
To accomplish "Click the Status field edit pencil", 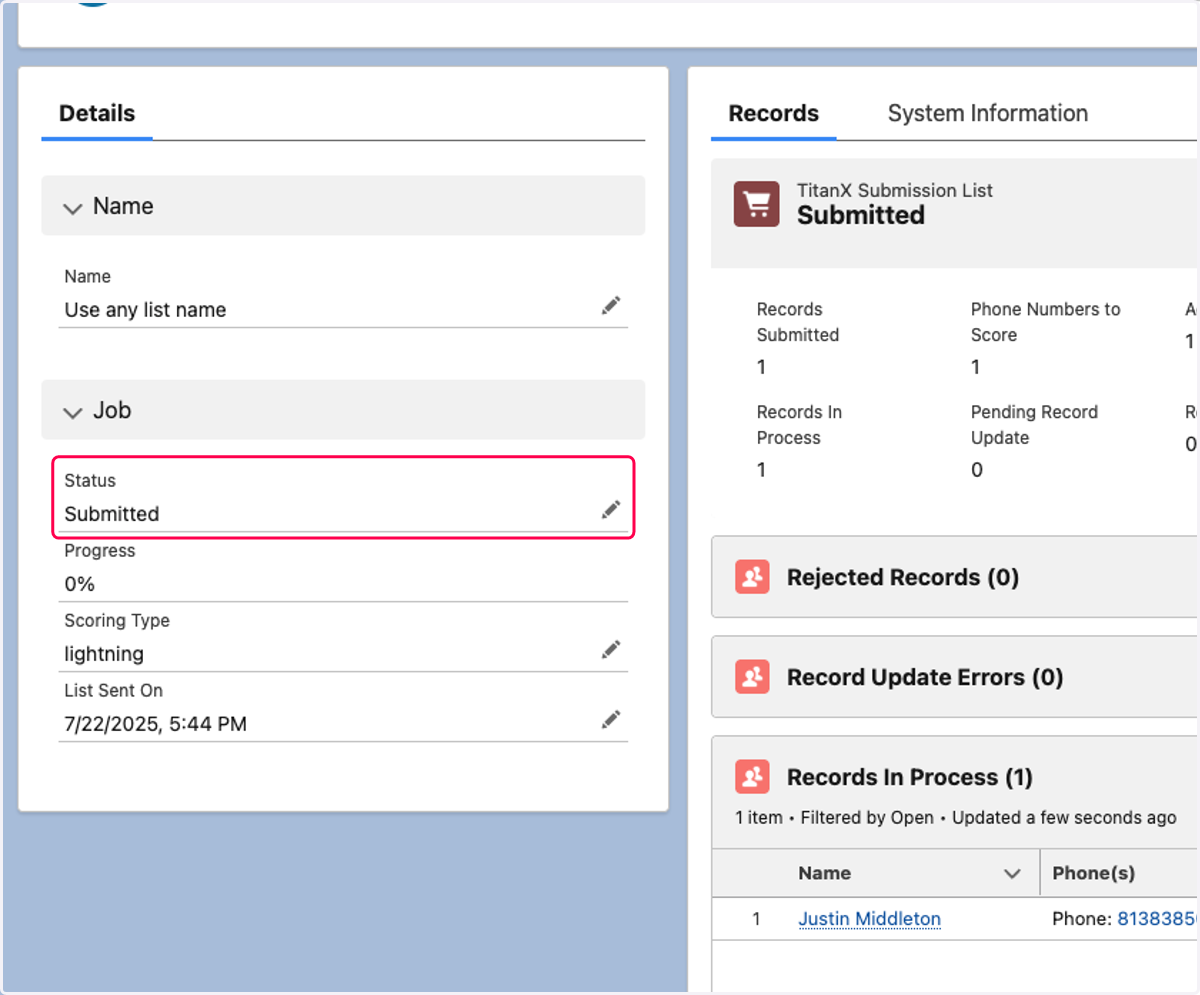I will tap(611, 510).
